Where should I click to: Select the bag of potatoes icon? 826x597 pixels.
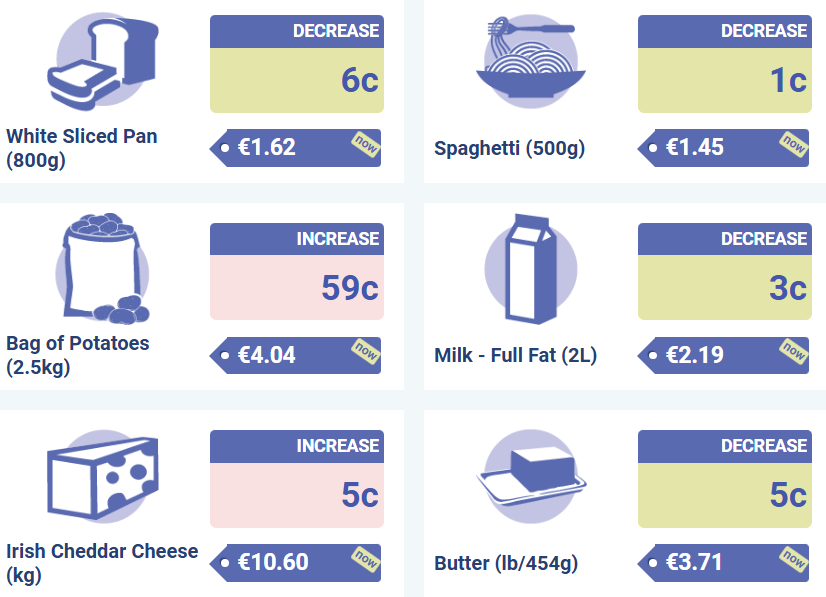tap(103, 269)
